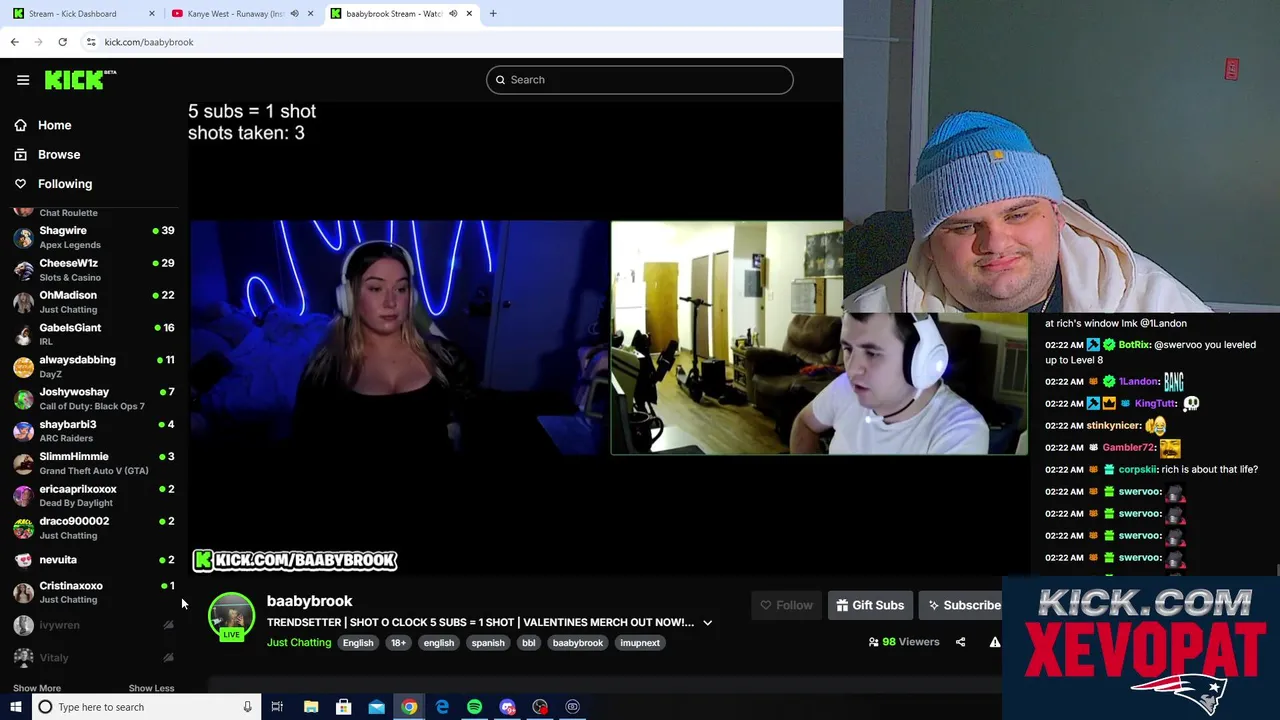Open Spotify from the taskbar

474,707
